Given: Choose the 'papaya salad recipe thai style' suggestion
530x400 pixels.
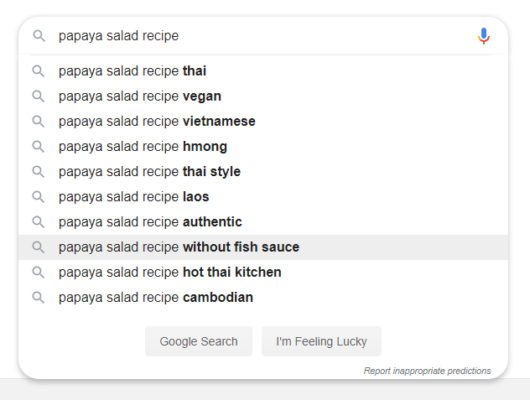Looking at the screenshot, I should [263, 172].
